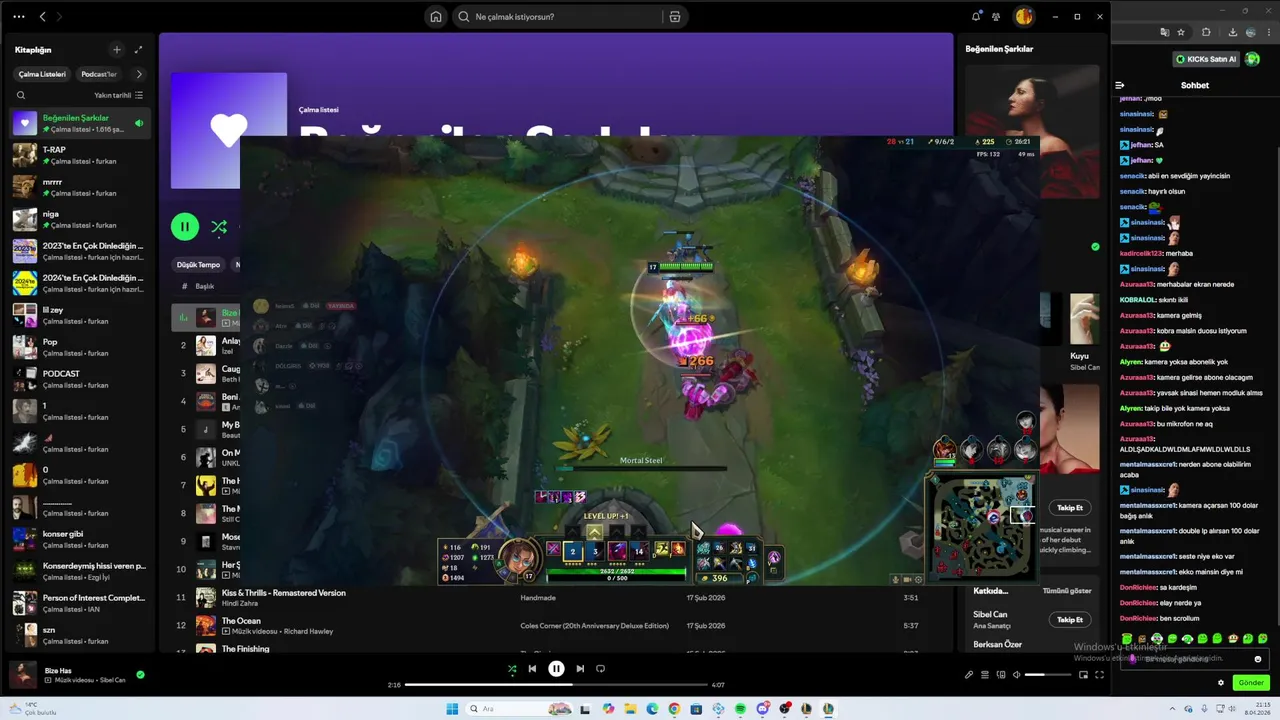
Task: Toggle the Düşük Tempo filter chip
Action: coord(198,265)
